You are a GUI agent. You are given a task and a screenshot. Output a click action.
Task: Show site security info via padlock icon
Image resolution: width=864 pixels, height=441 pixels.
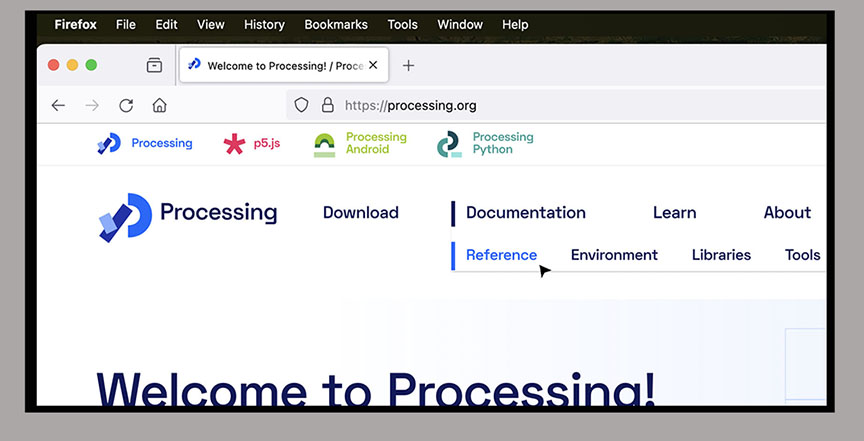coord(327,105)
